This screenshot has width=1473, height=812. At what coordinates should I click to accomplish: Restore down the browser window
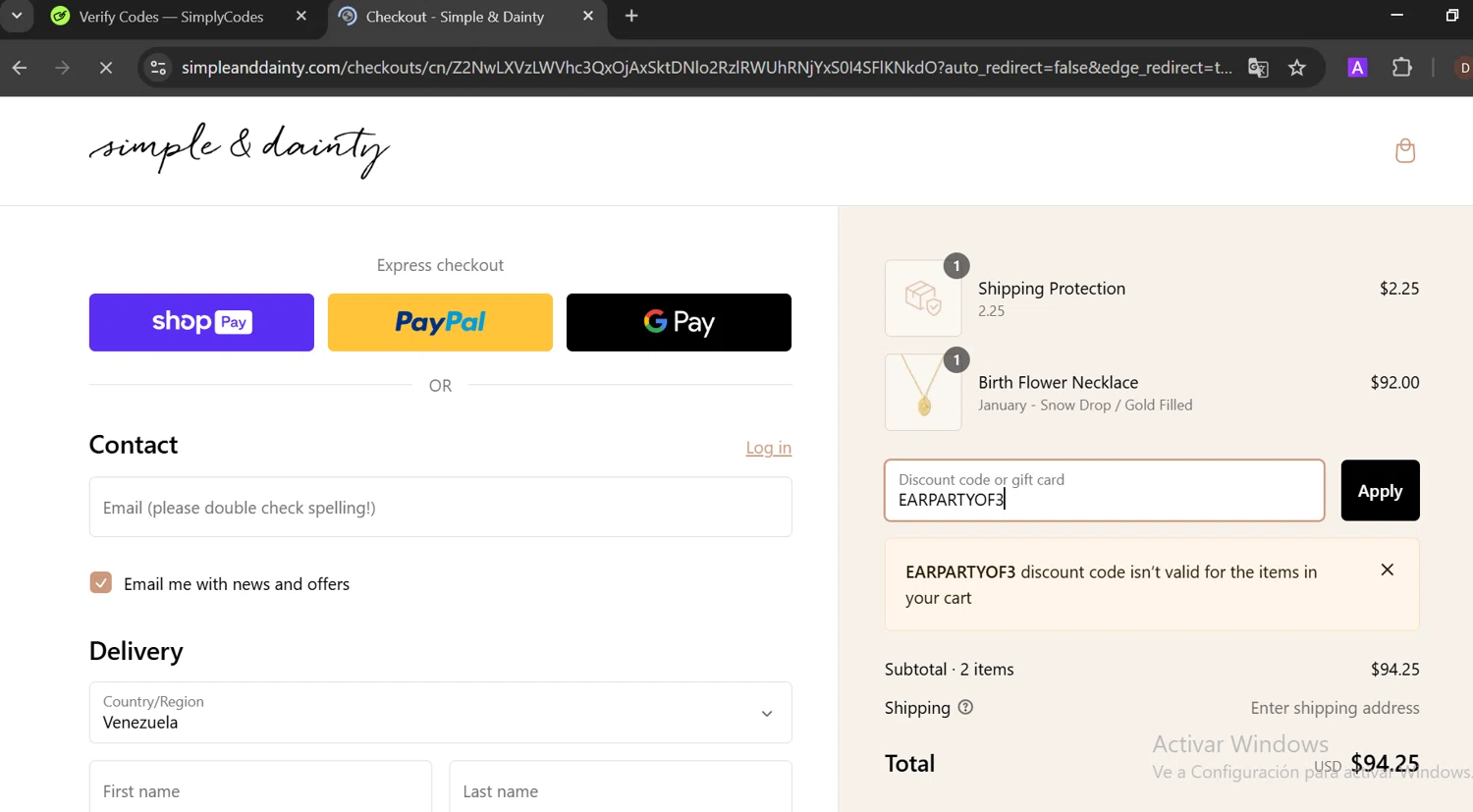click(x=1452, y=15)
